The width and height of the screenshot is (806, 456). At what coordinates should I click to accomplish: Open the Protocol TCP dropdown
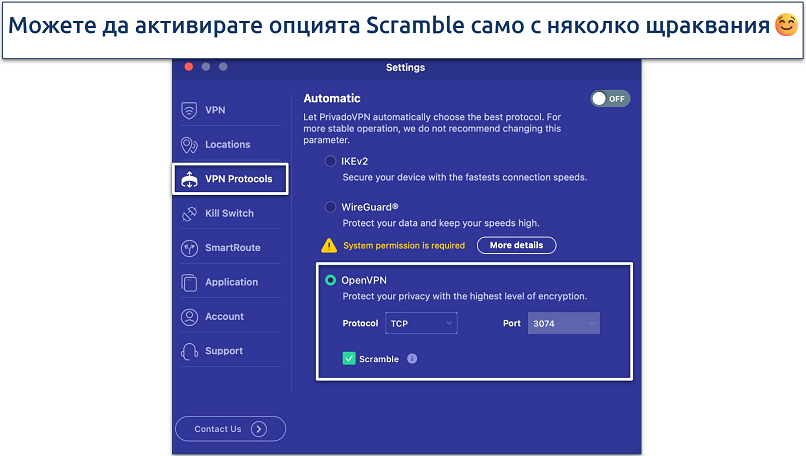pos(421,323)
